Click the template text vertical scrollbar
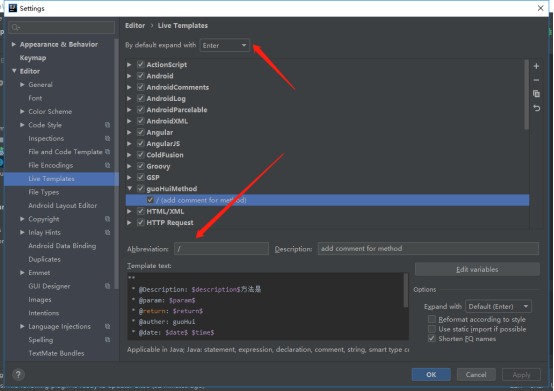Viewport: 554px width, 391px height. (x=406, y=290)
